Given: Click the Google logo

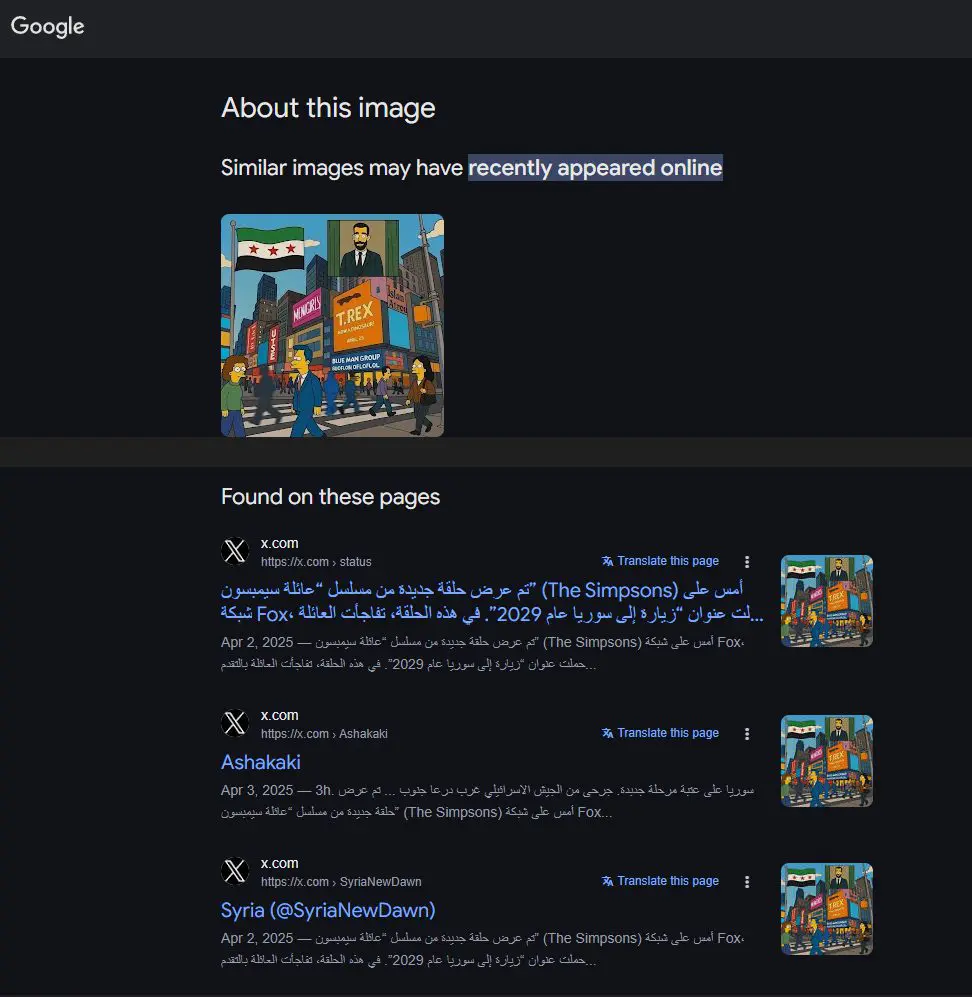Looking at the screenshot, I should point(48,27).
